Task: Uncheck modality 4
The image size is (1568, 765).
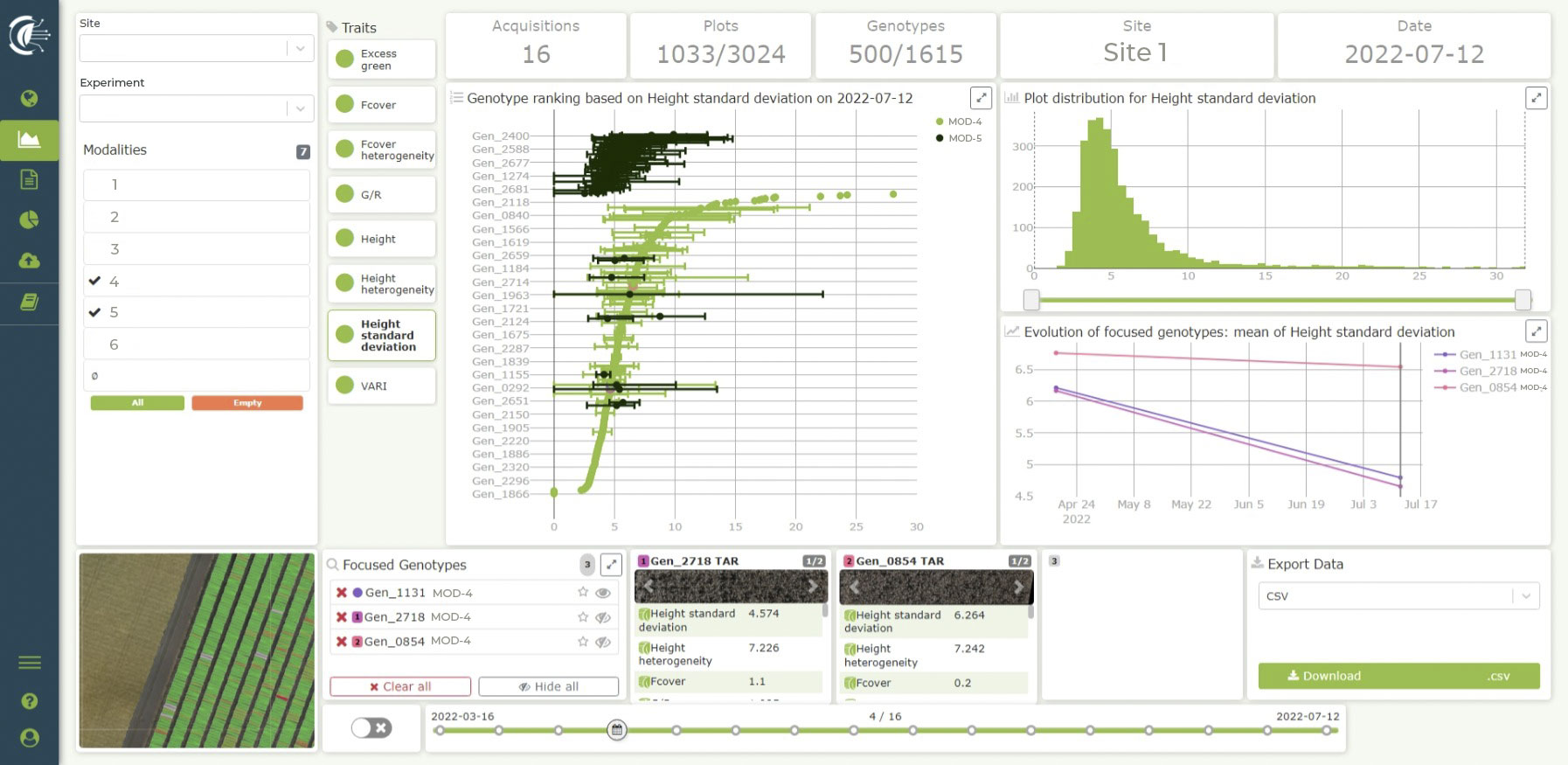Action: [x=197, y=282]
